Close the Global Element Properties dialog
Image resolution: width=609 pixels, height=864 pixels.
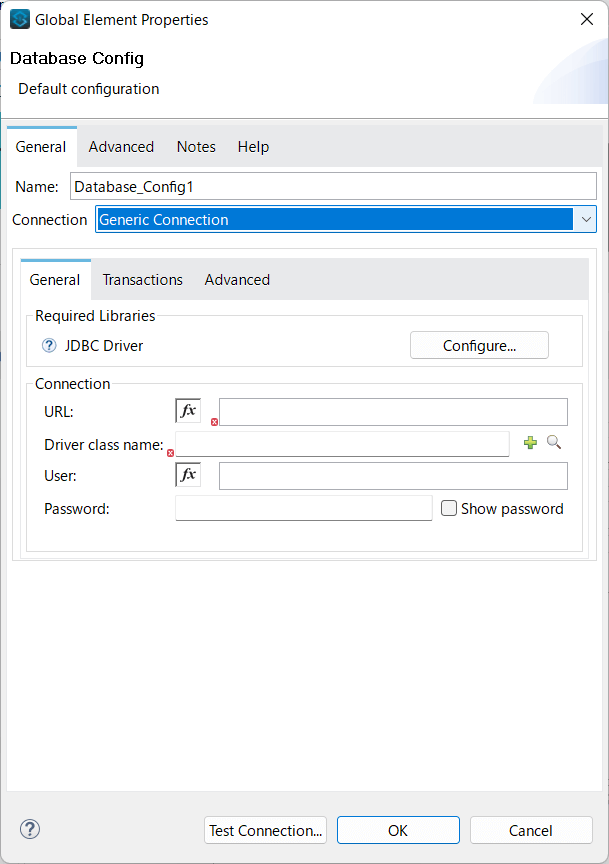click(x=585, y=19)
